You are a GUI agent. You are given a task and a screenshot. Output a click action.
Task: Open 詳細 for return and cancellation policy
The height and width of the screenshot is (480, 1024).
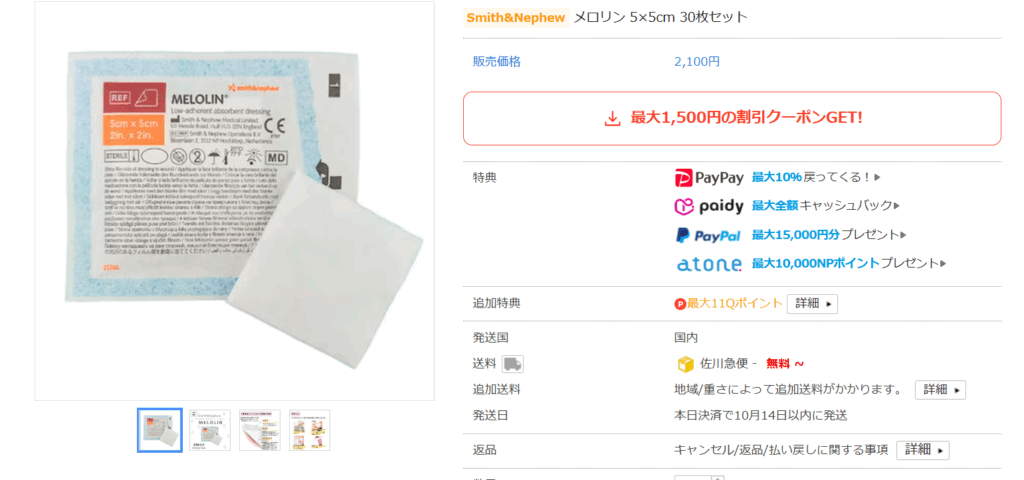tap(923, 450)
